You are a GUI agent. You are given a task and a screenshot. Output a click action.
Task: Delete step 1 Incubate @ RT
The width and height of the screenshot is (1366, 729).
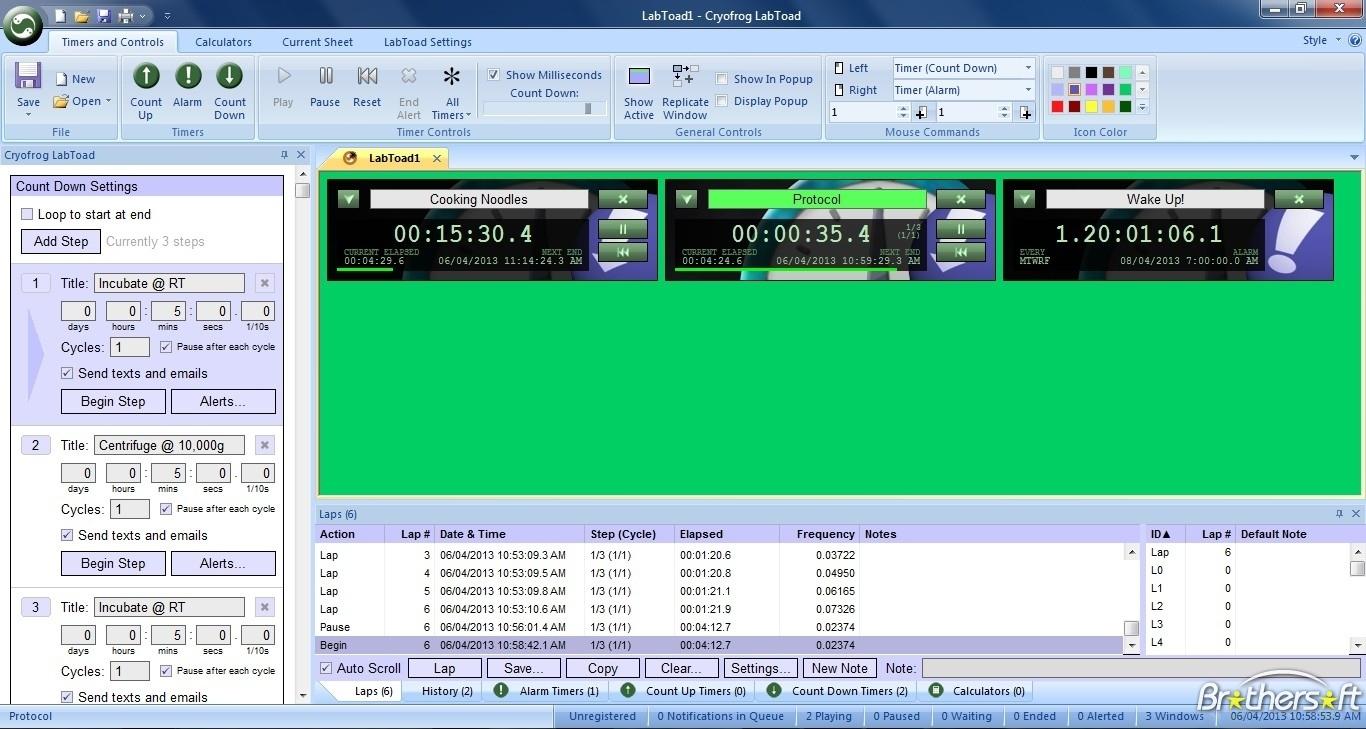[264, 283]
